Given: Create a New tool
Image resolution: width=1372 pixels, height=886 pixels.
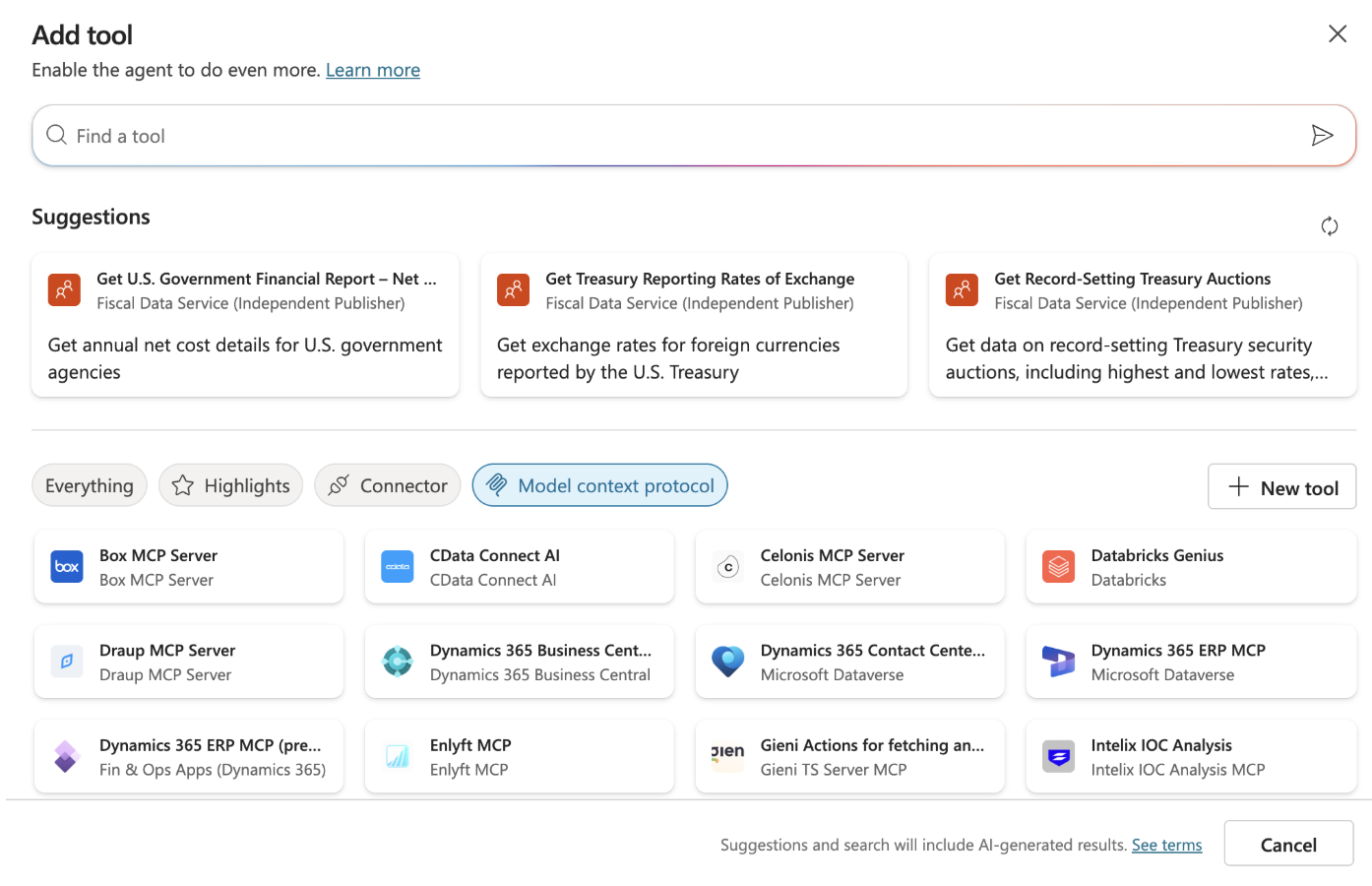Looking at the screenshot, I should pos(1281,487).
